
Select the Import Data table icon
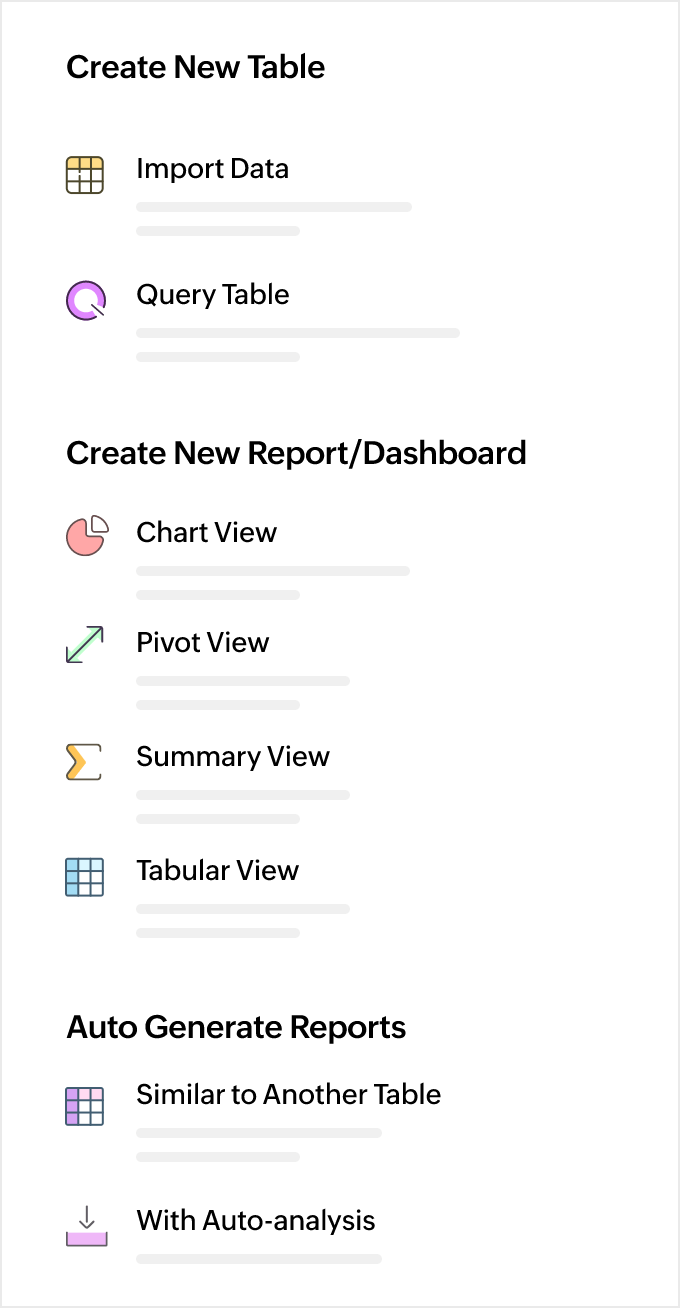85,175
